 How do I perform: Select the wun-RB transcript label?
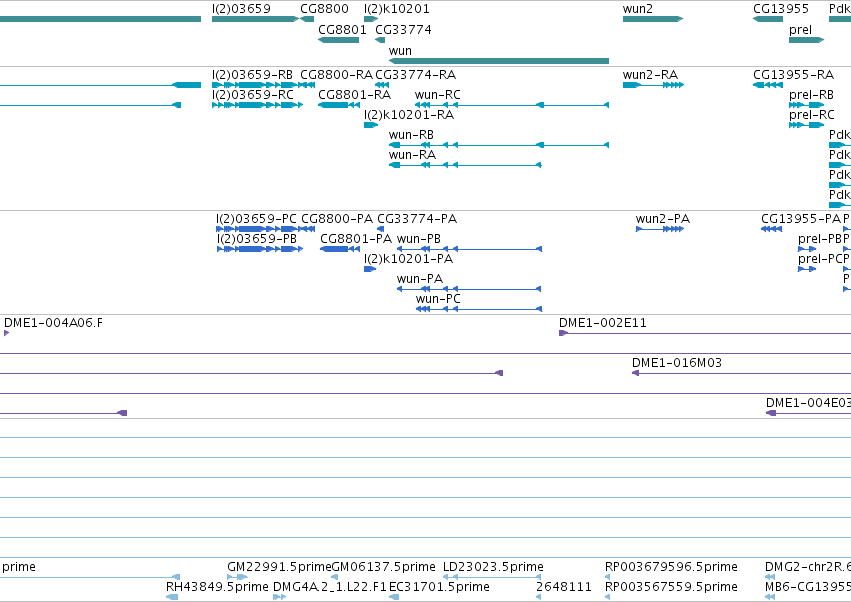(411, 135)
